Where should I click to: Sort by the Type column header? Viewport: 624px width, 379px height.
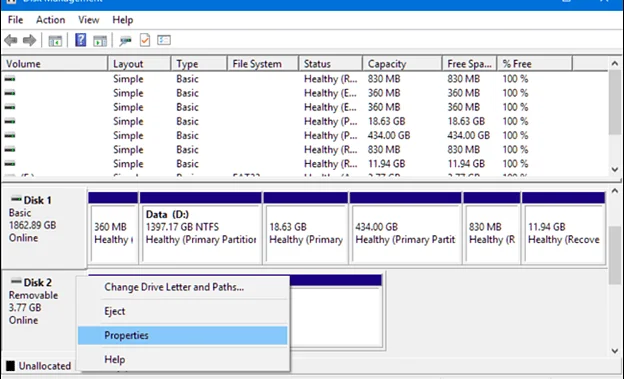(199, 64)
